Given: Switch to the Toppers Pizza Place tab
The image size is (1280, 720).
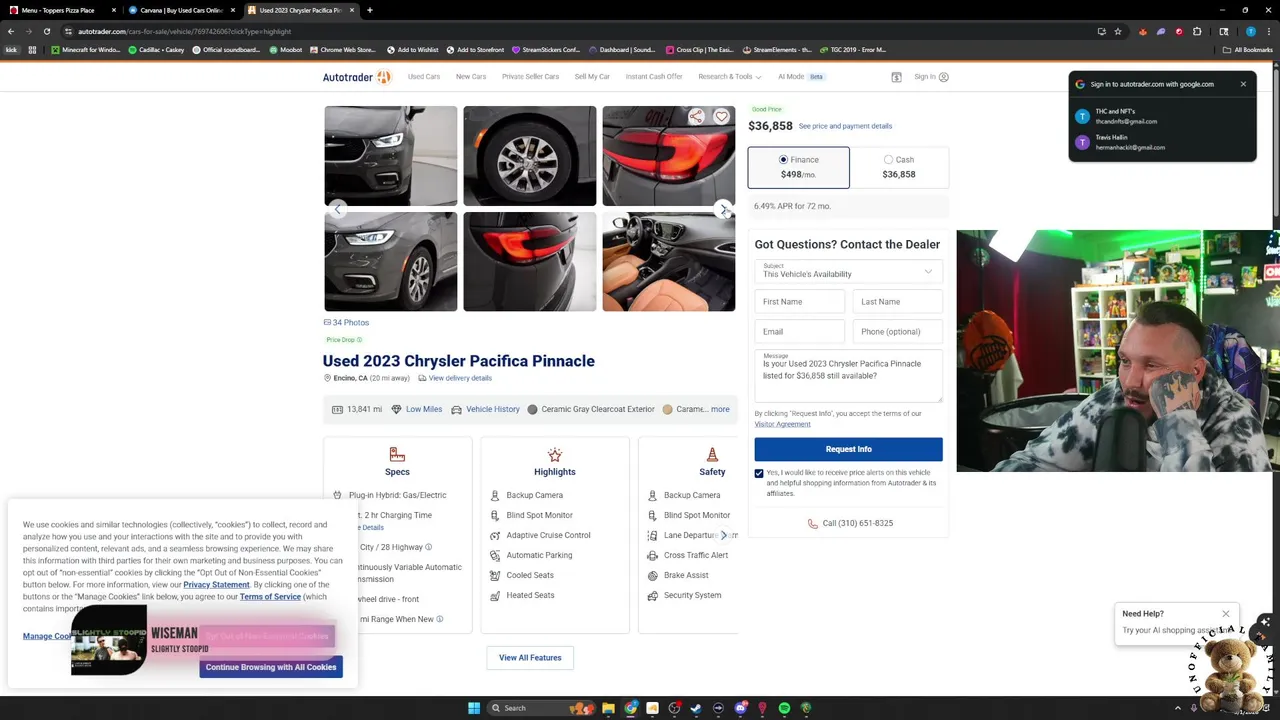Looking at the screenshot, I should click(58, 10).
